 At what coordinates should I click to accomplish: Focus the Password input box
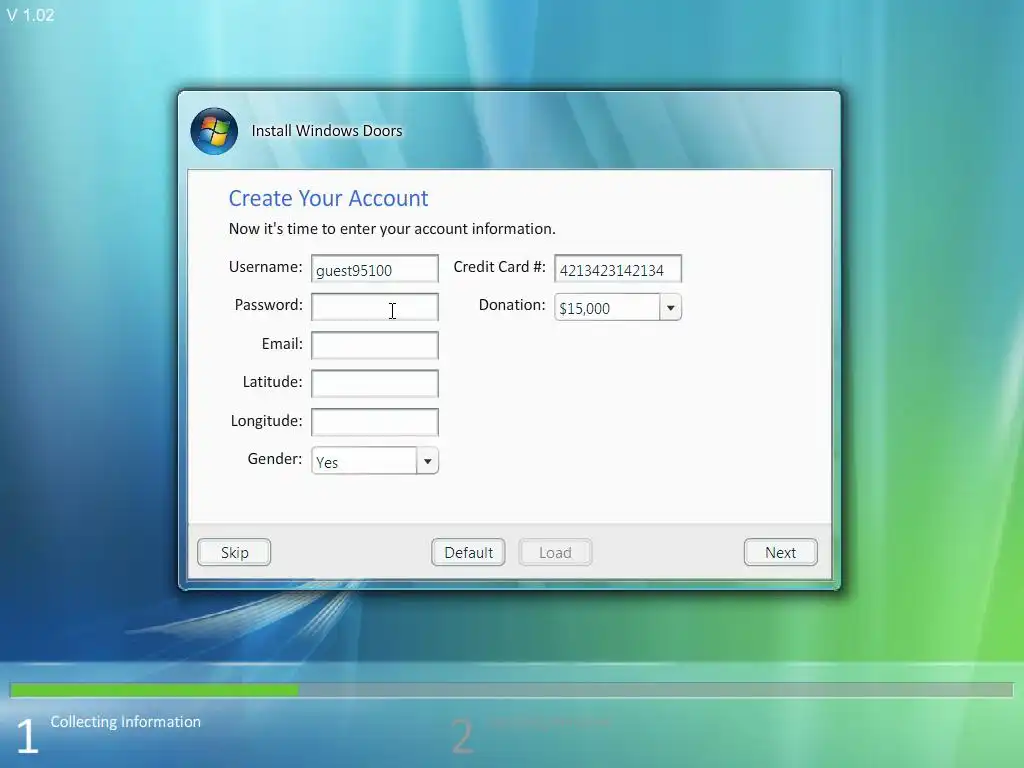pos(375,307)
